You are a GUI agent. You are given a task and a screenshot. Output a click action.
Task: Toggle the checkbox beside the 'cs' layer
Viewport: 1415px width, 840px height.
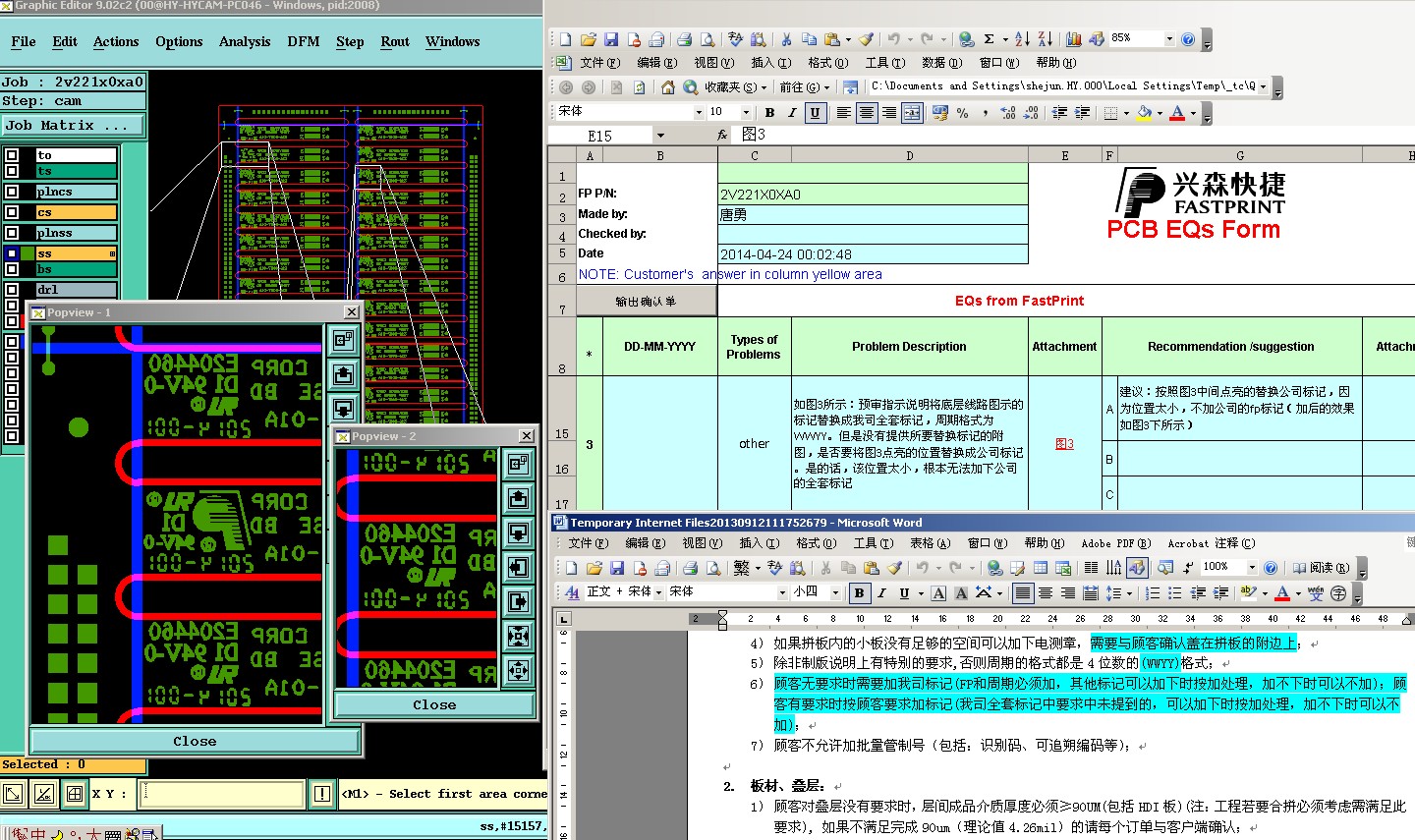12,212
